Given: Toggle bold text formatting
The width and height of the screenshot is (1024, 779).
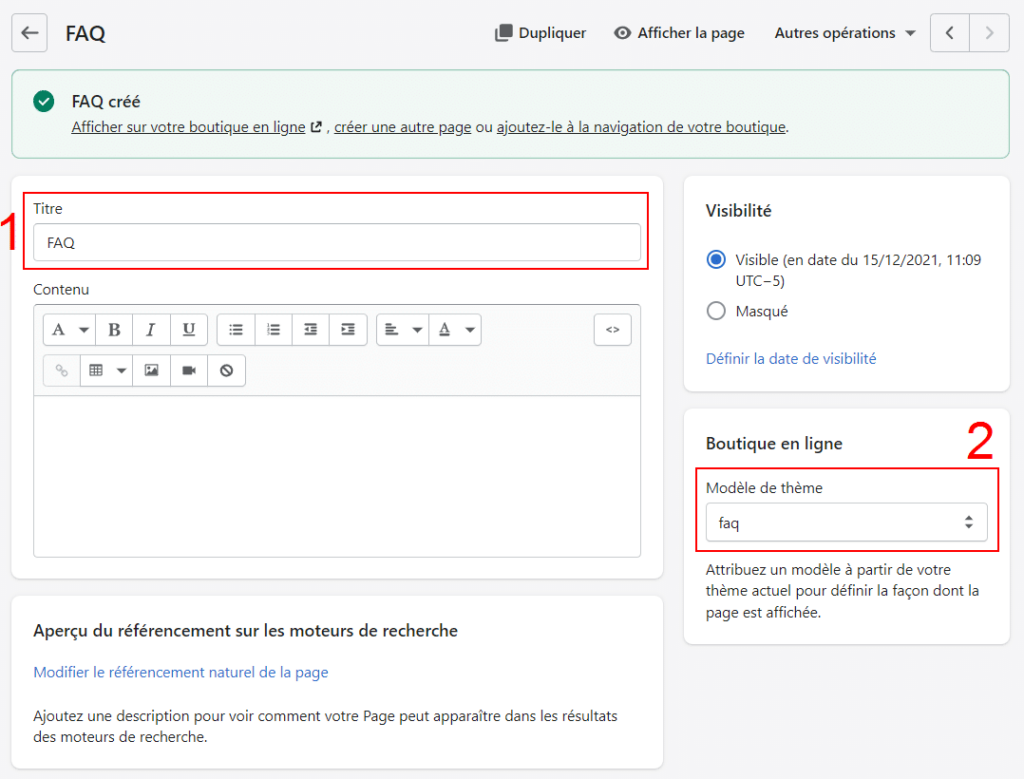Looking at the screenshot, I should click(114, 329).
